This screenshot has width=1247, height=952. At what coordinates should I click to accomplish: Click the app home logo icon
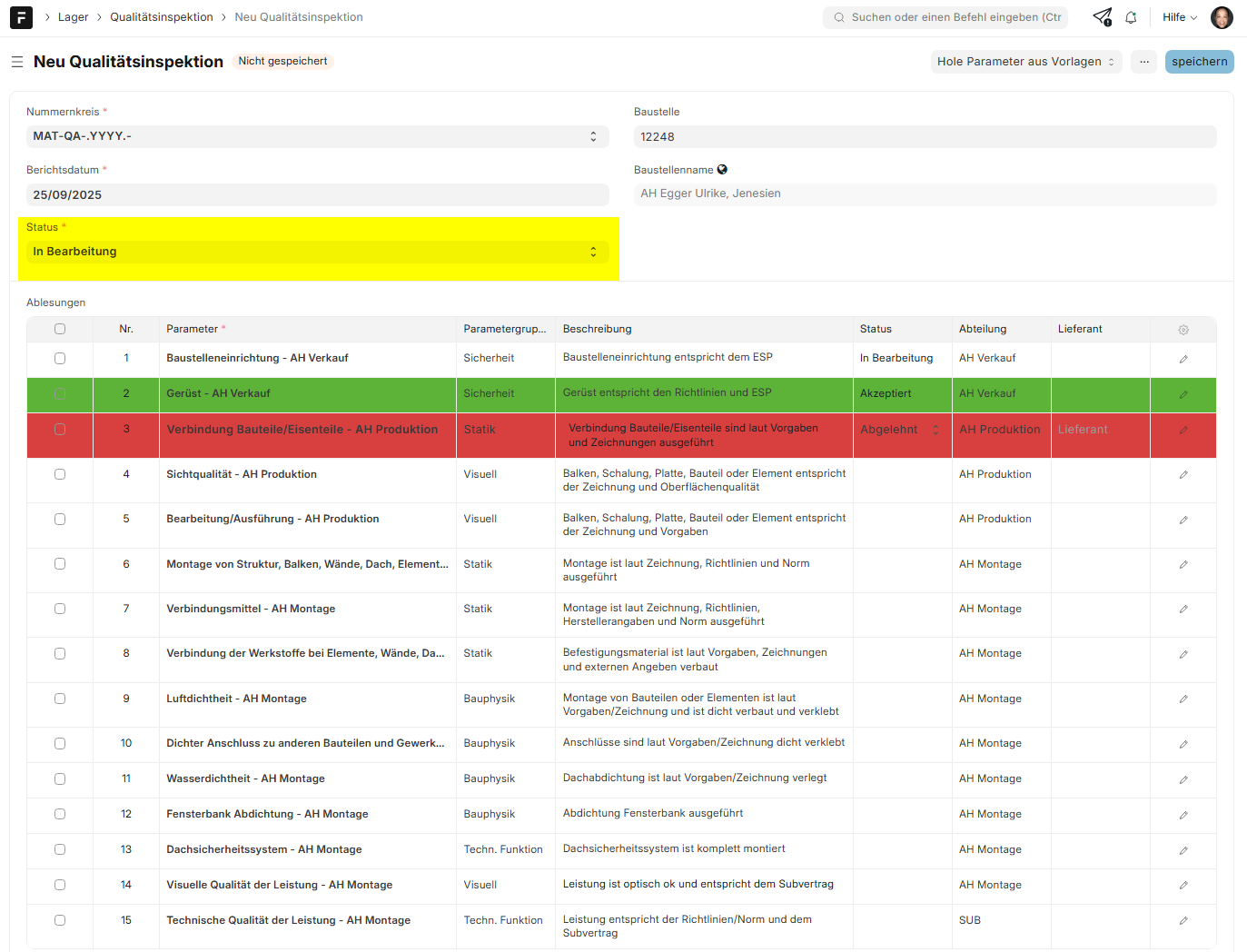21,17
